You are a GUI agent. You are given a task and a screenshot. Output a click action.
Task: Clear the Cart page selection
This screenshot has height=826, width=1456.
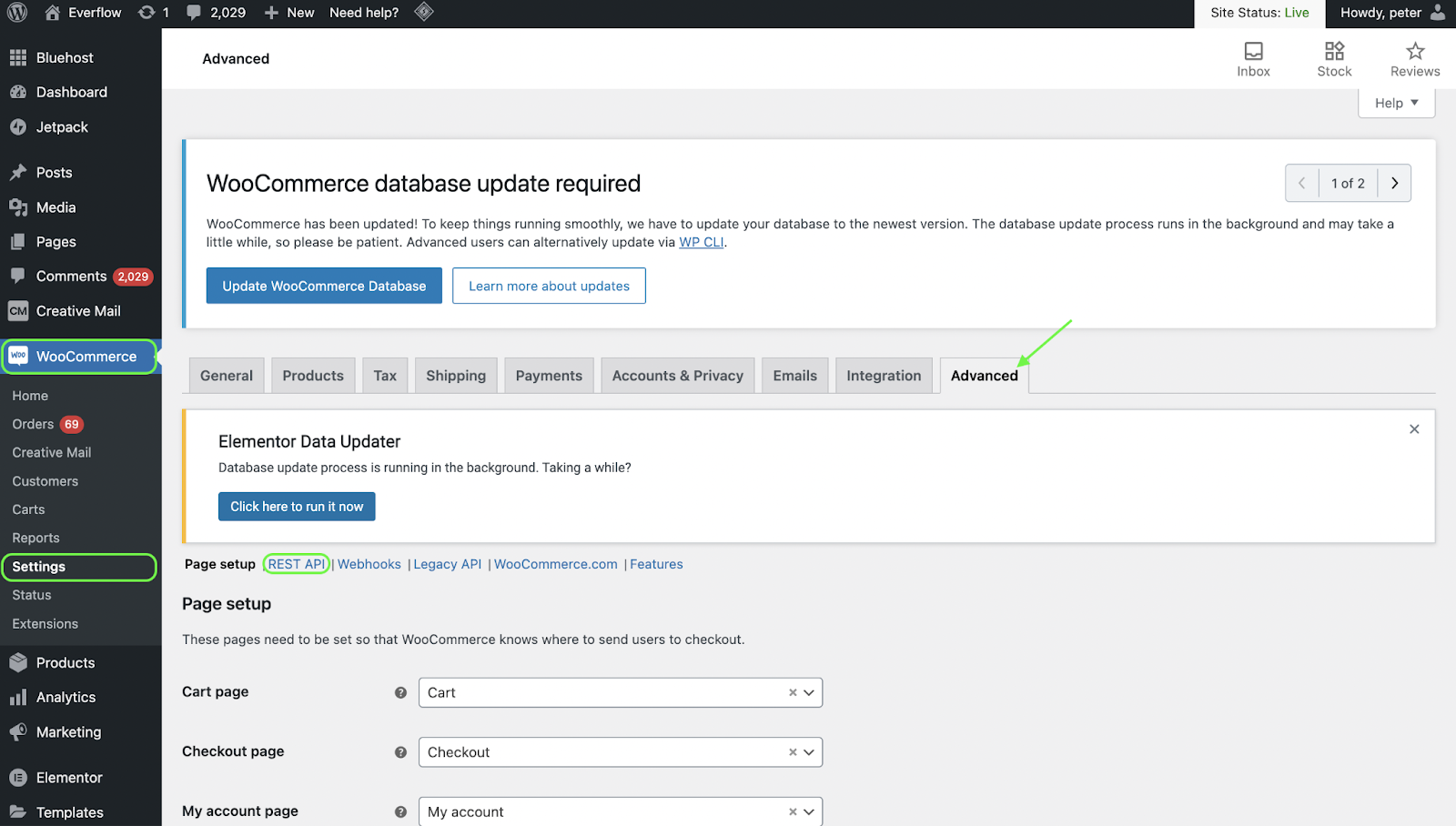[x=793, y=692]
